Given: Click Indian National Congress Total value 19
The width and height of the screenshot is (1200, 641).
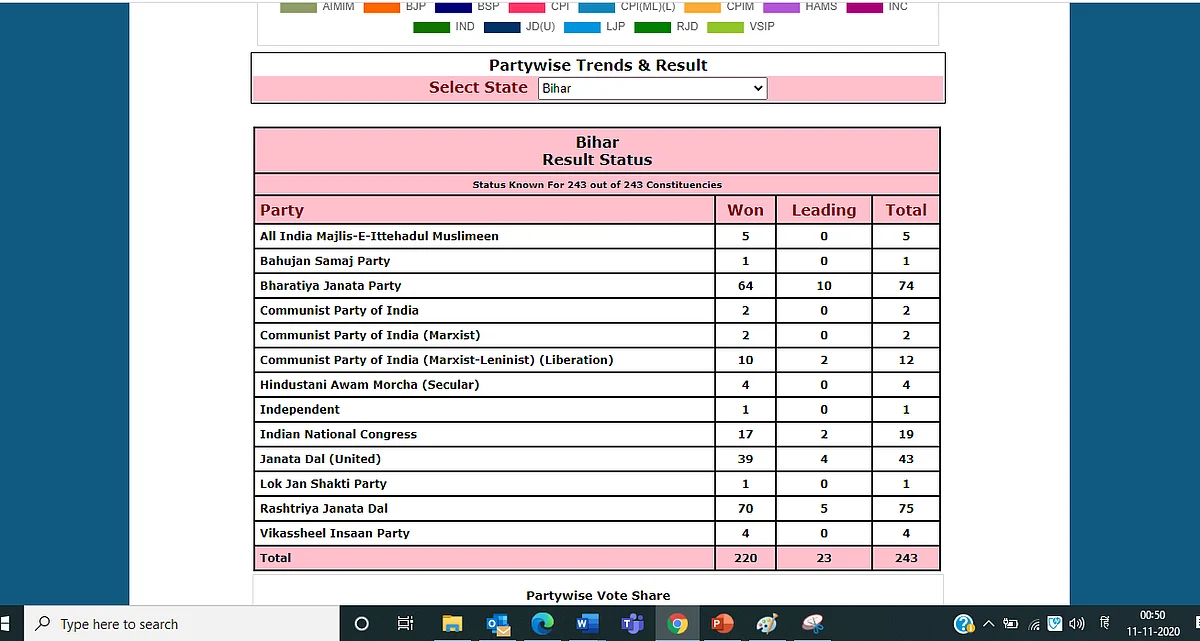Looking at the screenshot, I should 906,434.
